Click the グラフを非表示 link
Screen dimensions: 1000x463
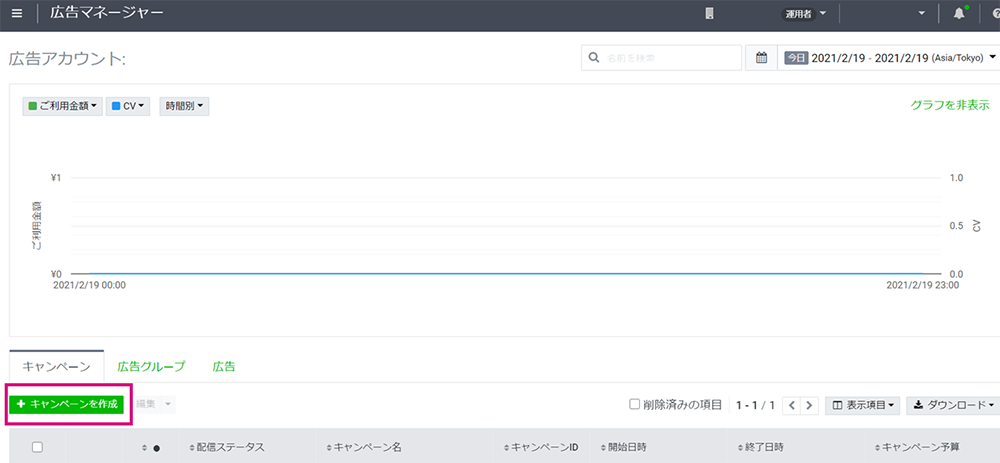pyautogui.click(x=950, y=105)
